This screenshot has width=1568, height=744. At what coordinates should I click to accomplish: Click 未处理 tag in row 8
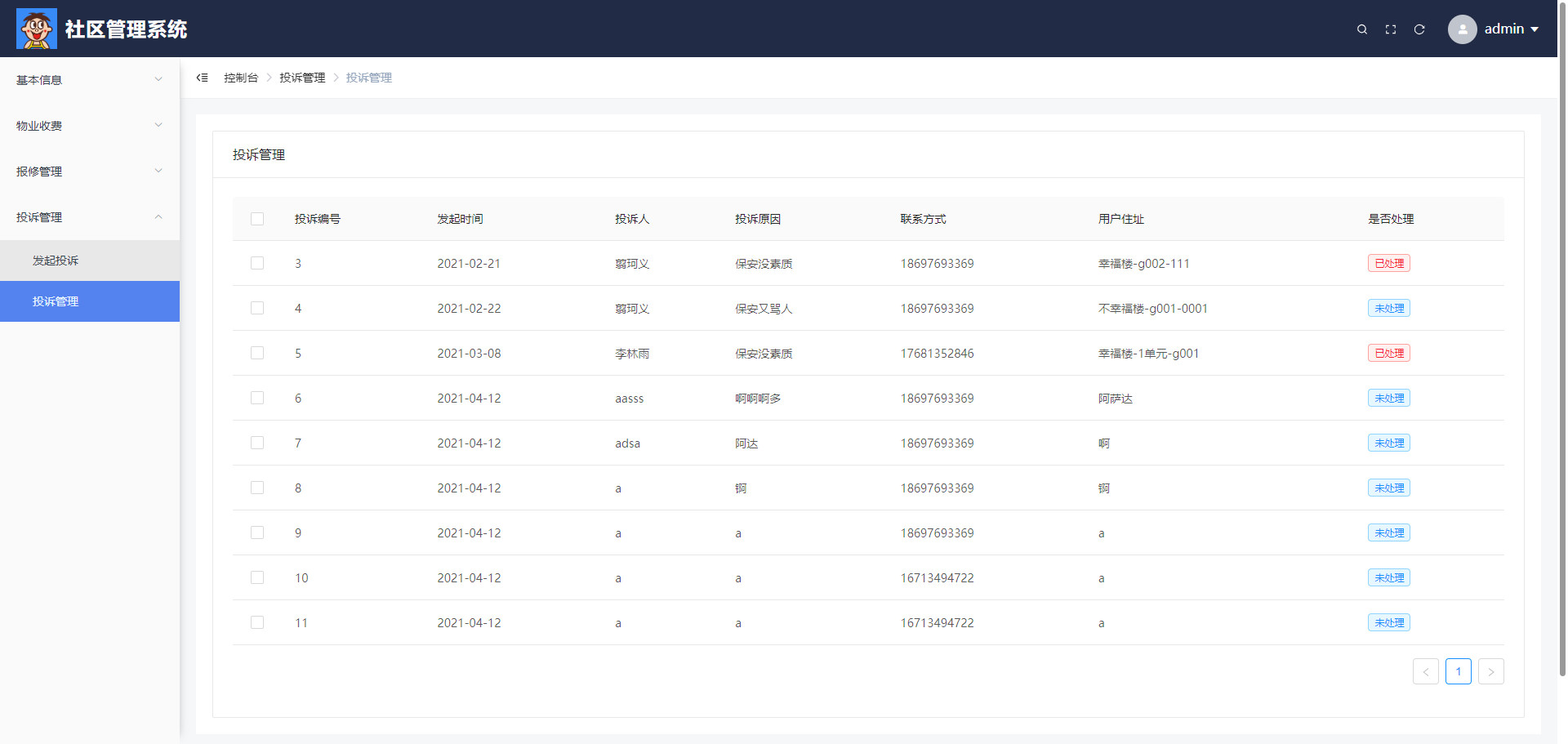coord(1389,488)
